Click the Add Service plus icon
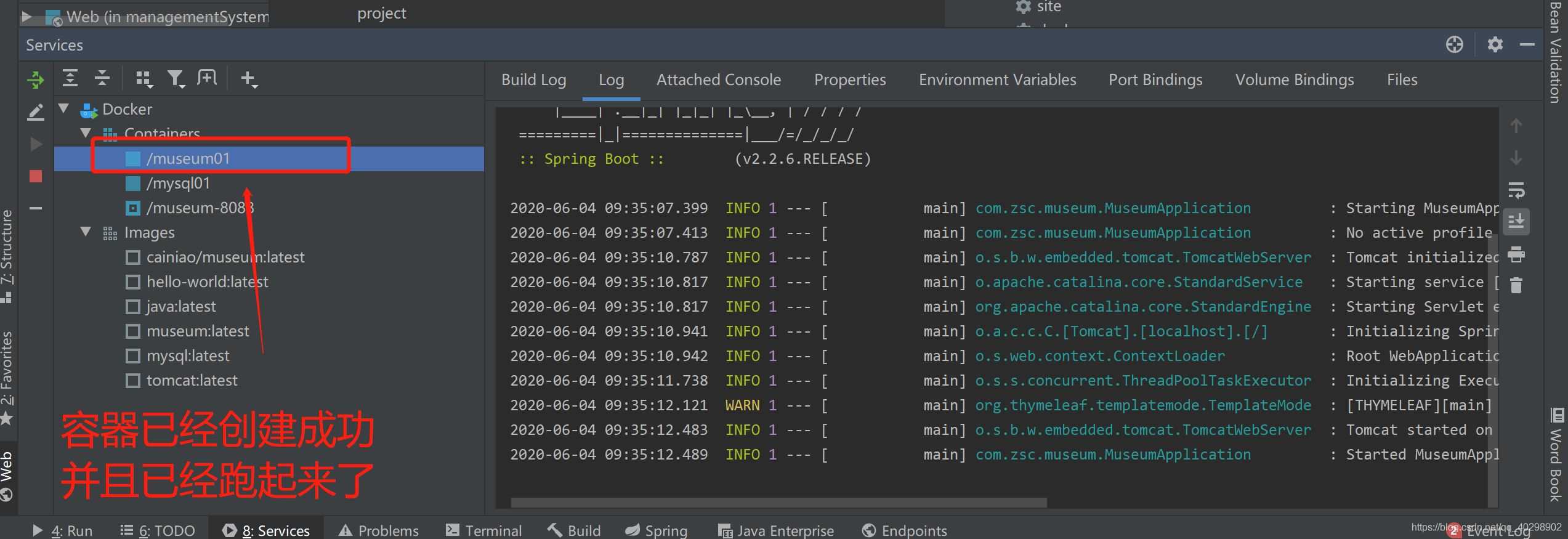The width and height of the screenshot is (1568, 539). (x=248, y=79)
